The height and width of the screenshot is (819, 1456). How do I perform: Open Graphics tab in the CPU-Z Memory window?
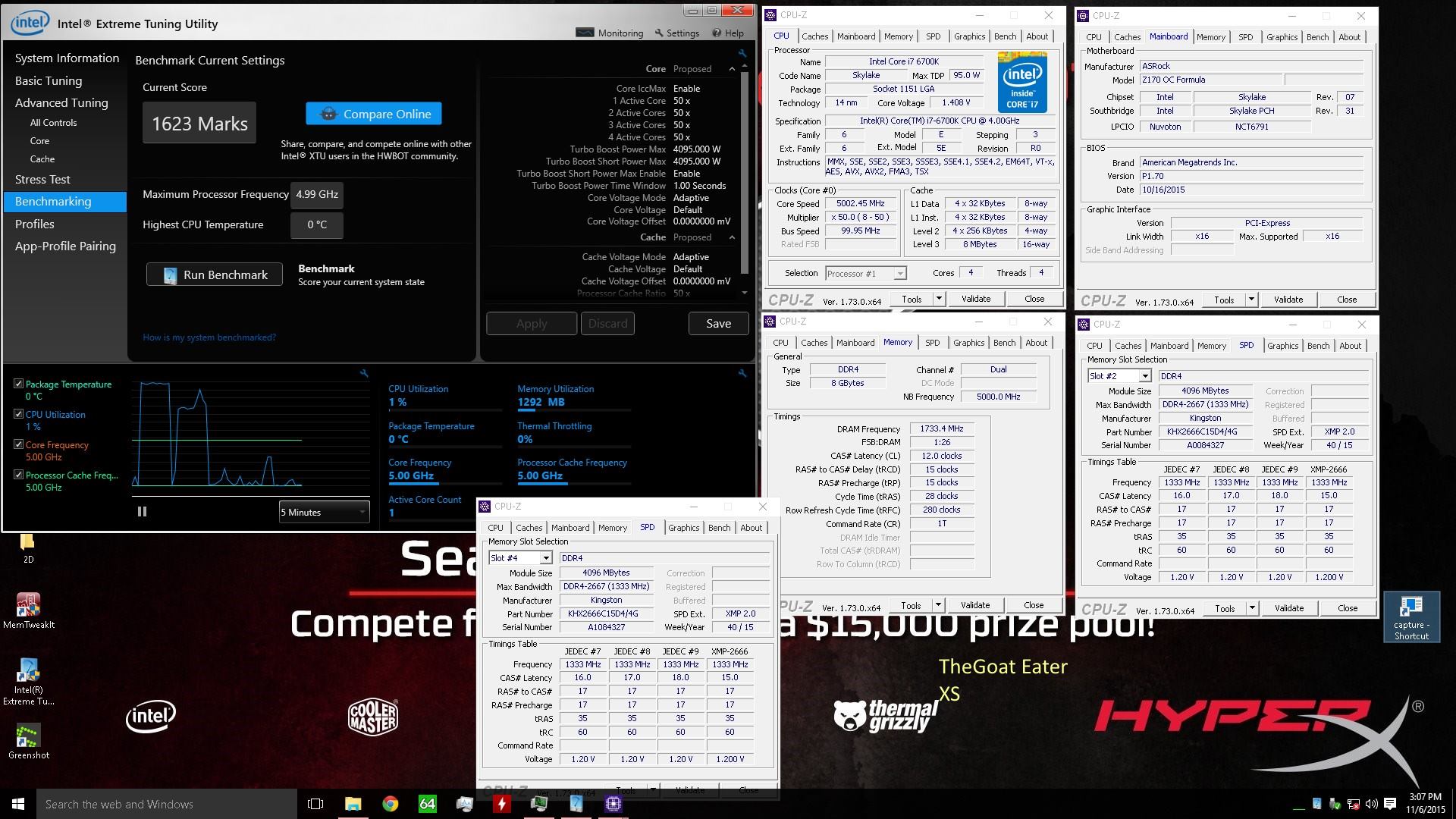(x=968, y=343)
